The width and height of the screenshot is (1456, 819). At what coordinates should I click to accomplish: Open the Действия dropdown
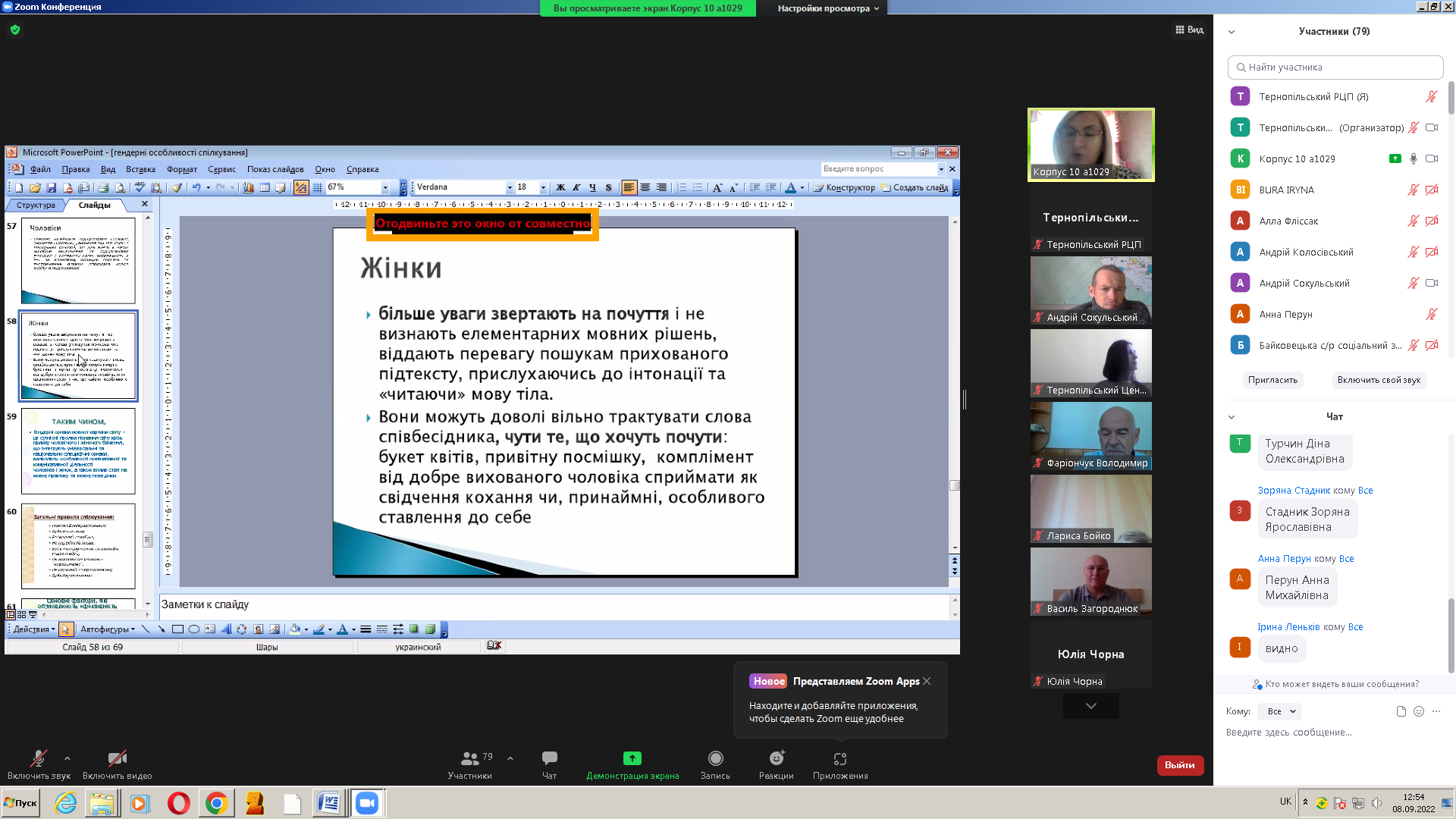pyautogui.click(x=34, y=629)
